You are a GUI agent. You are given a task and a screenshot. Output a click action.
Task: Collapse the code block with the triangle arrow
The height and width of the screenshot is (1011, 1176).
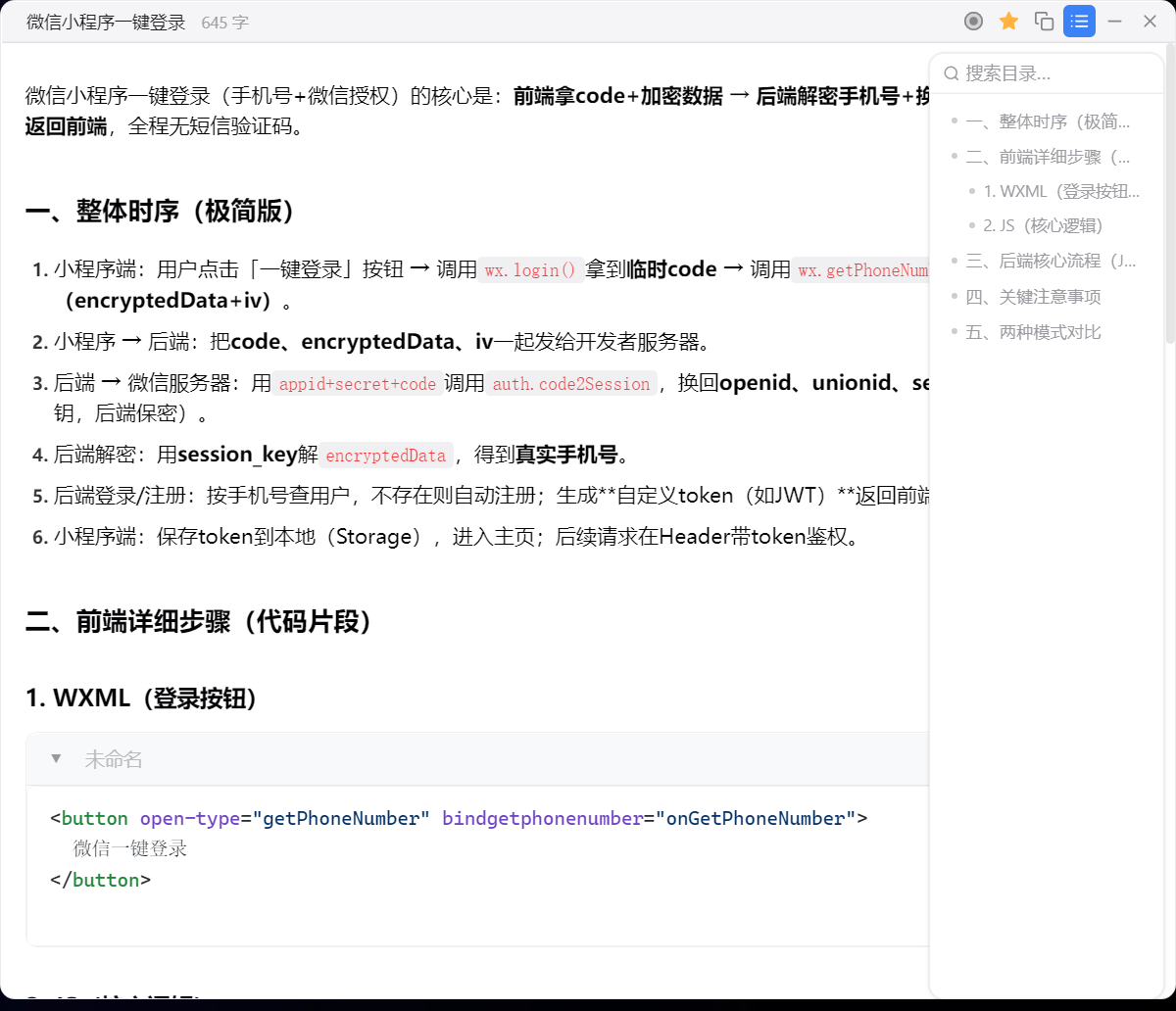tap(56, 759)
